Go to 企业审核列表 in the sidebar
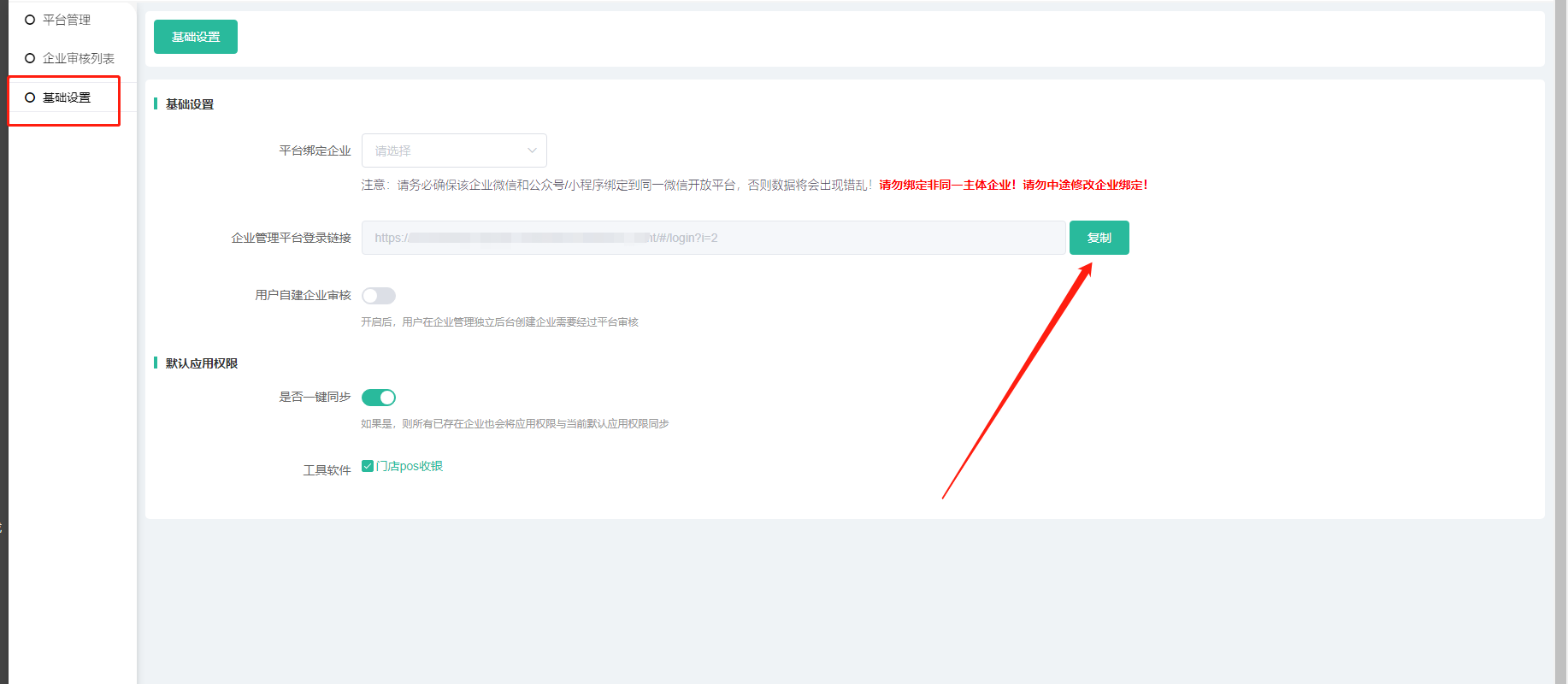The height and width of the screenshot is (684, 1568). 79,58
